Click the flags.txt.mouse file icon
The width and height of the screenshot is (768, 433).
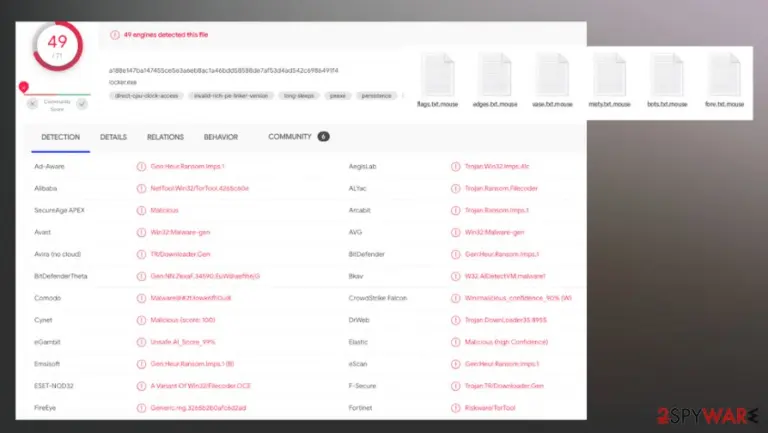[437, 75]
